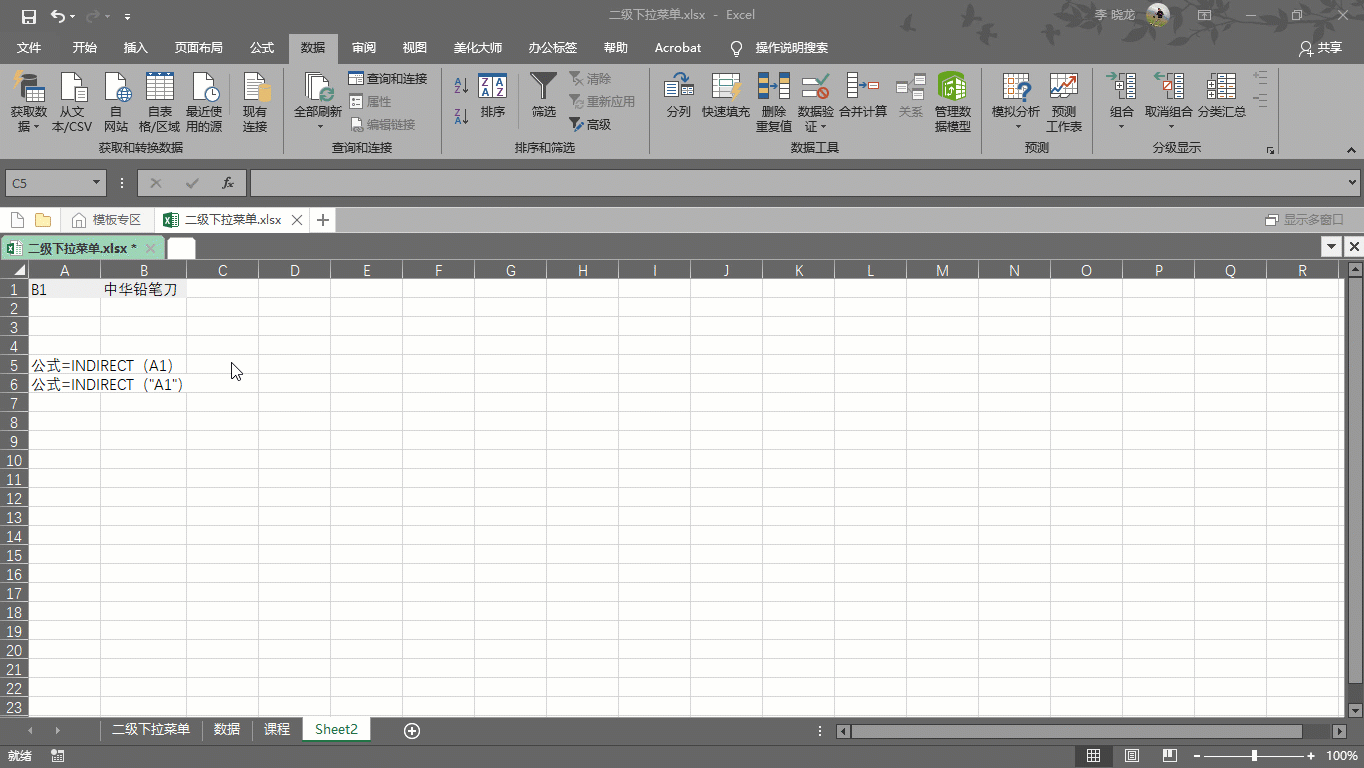Click 高级 advanced filter
This screenshot has width=1364, height=768.
(x=590, y=124)
